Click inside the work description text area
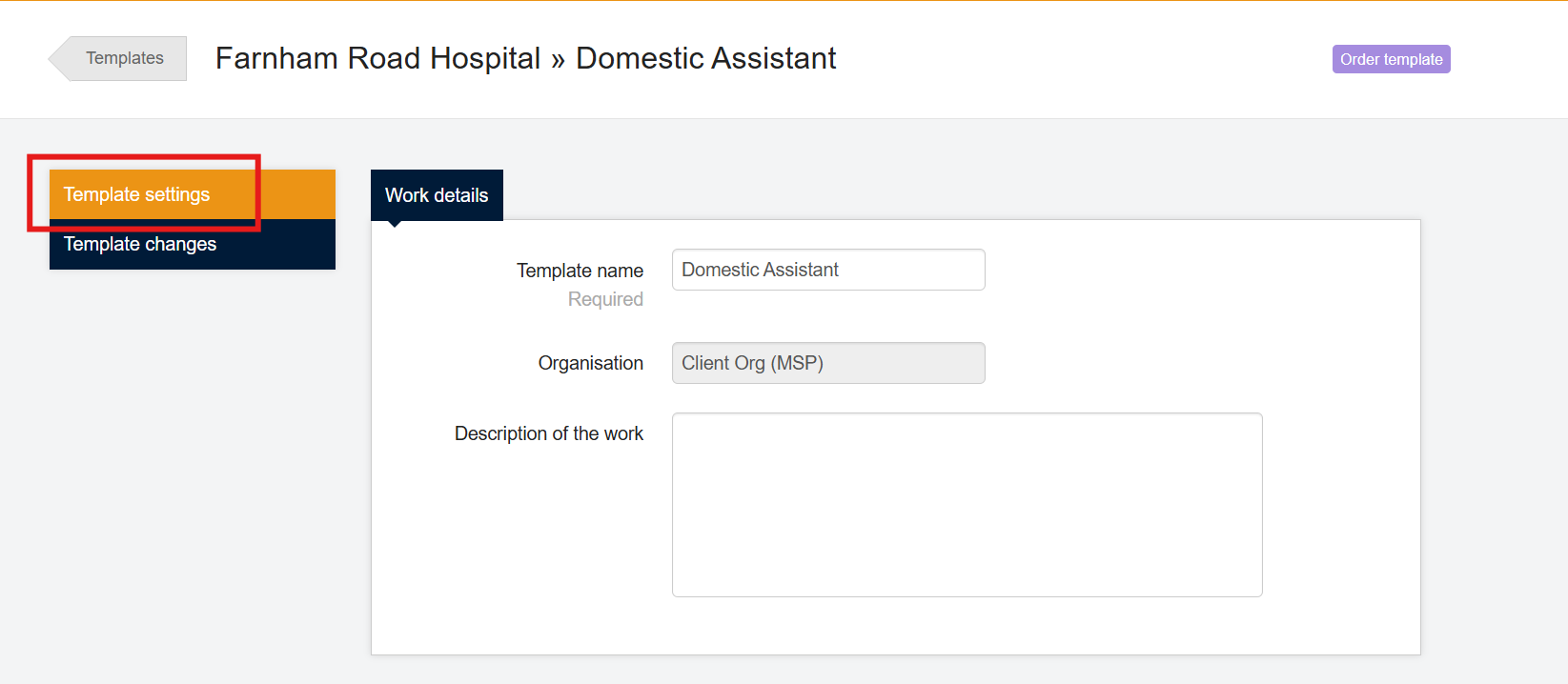Screen dimensions: 1568x684 click(967, 505)
